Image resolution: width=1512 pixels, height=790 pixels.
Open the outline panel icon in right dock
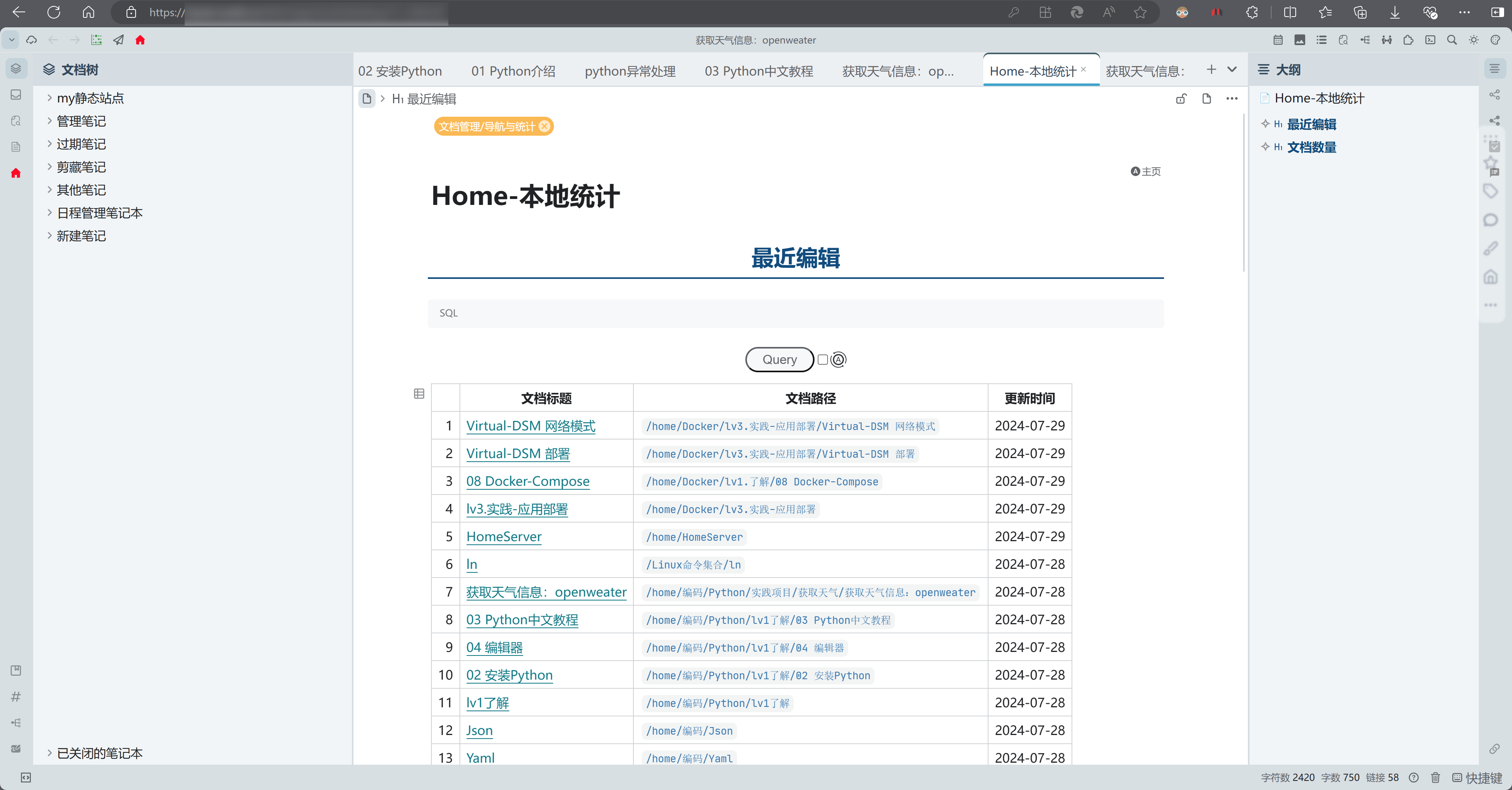pos(1494,69)
